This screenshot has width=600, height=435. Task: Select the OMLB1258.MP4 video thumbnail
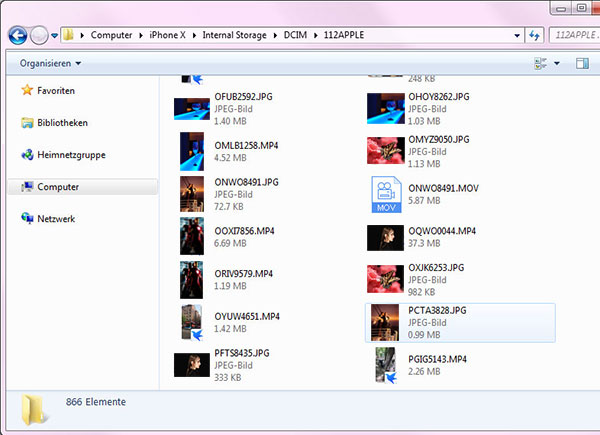click(192, 152)
